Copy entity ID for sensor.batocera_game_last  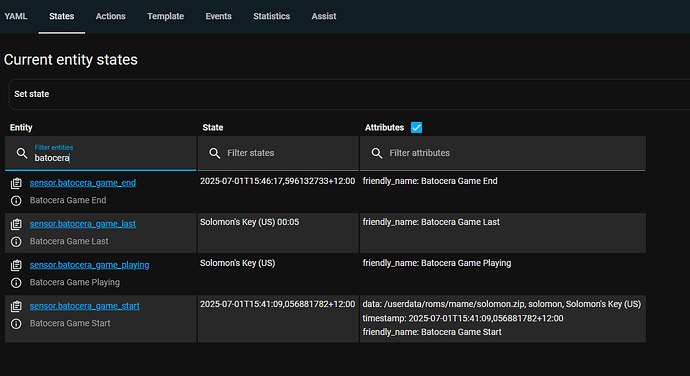16,224
